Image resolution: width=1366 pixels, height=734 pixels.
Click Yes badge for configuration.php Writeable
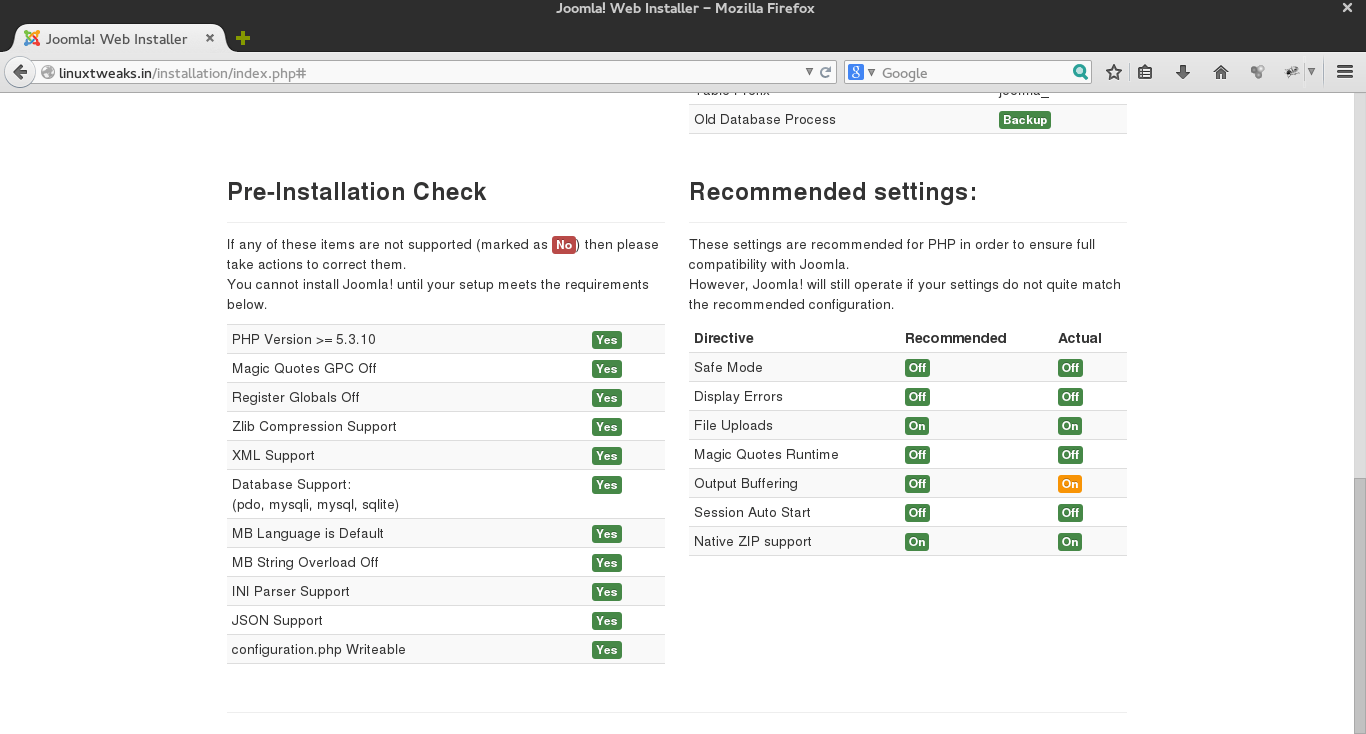(606, 650)
